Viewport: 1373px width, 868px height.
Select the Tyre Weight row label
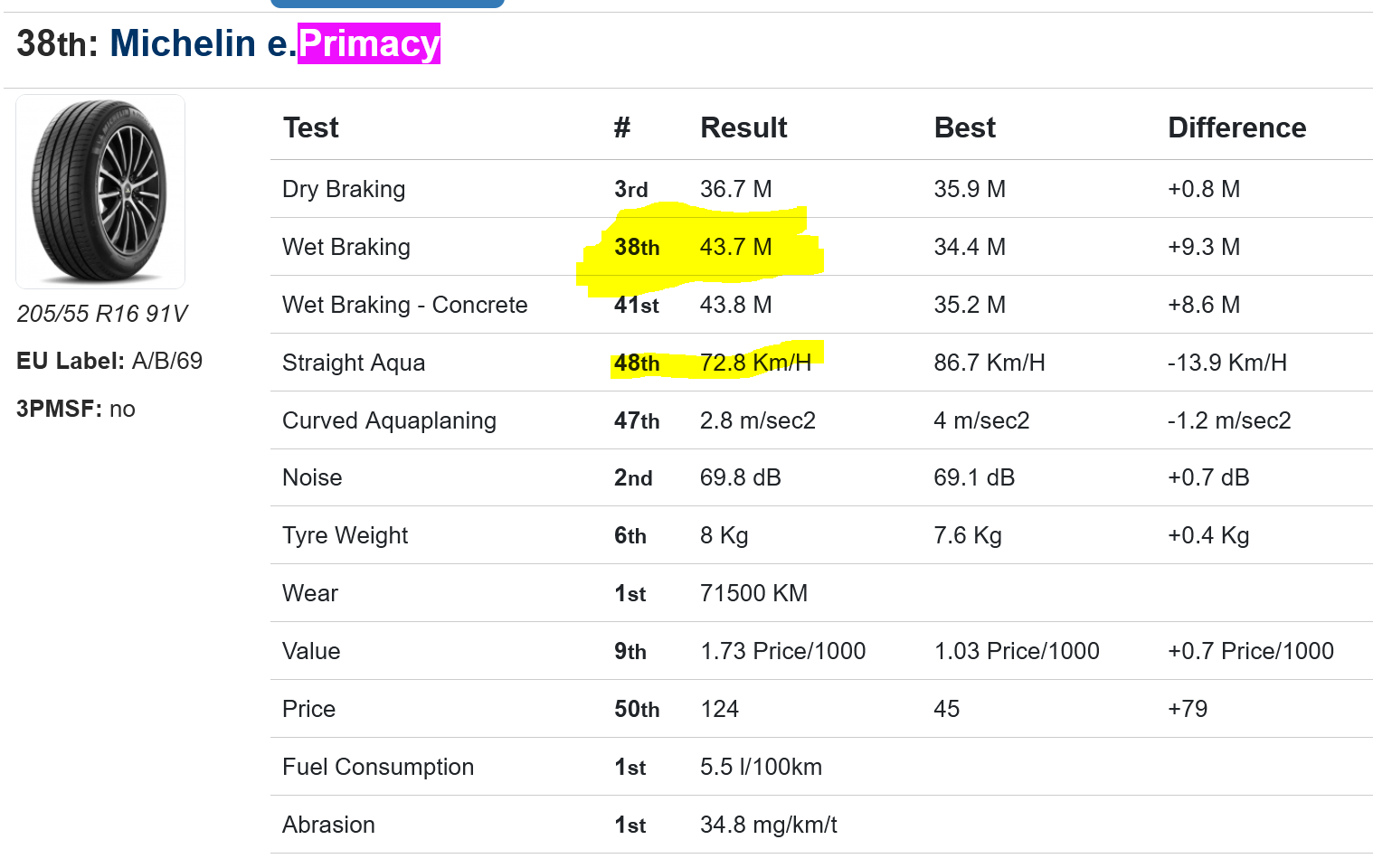click(345, 535)
